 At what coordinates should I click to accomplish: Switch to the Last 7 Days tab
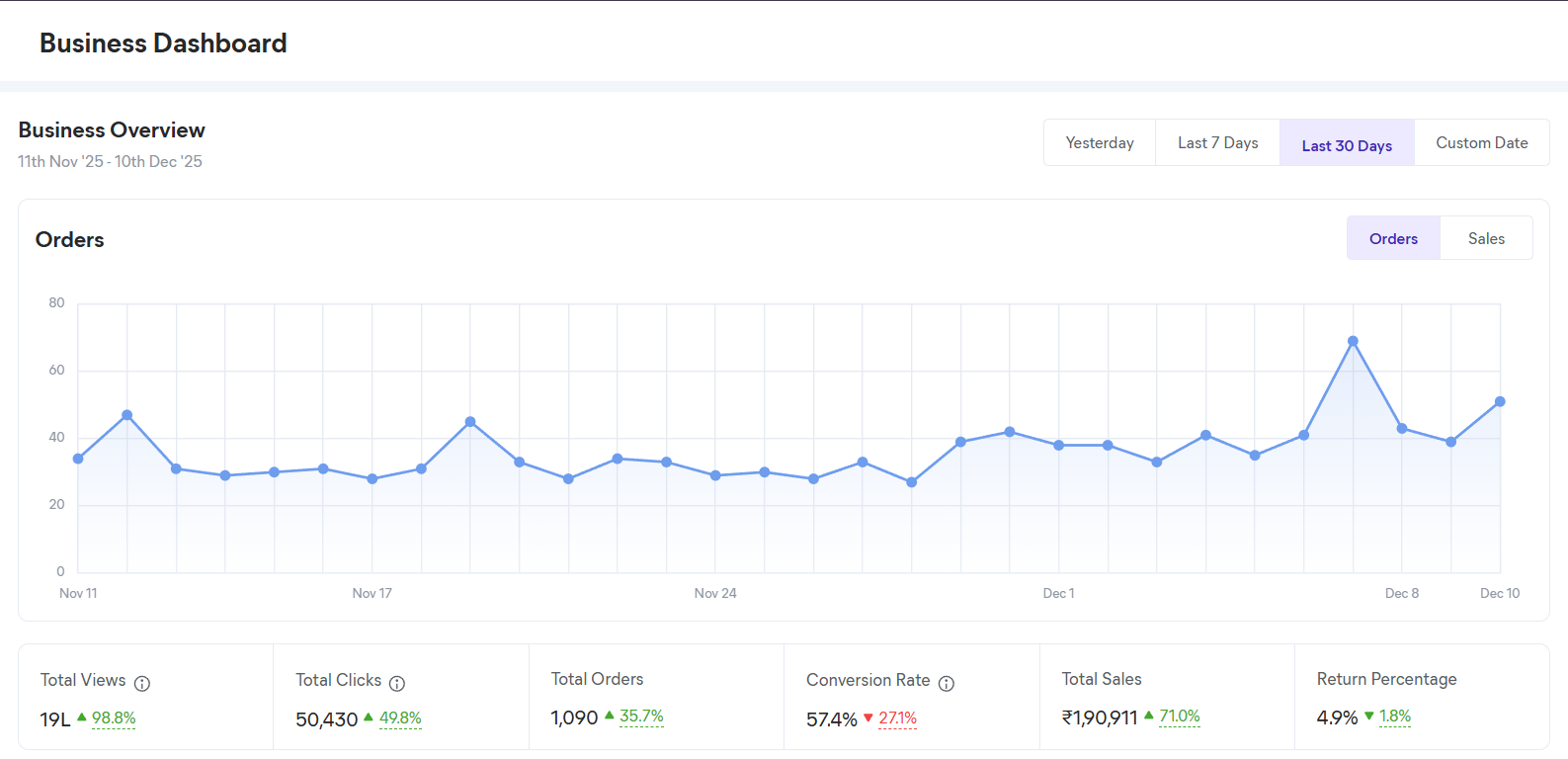1217,143
